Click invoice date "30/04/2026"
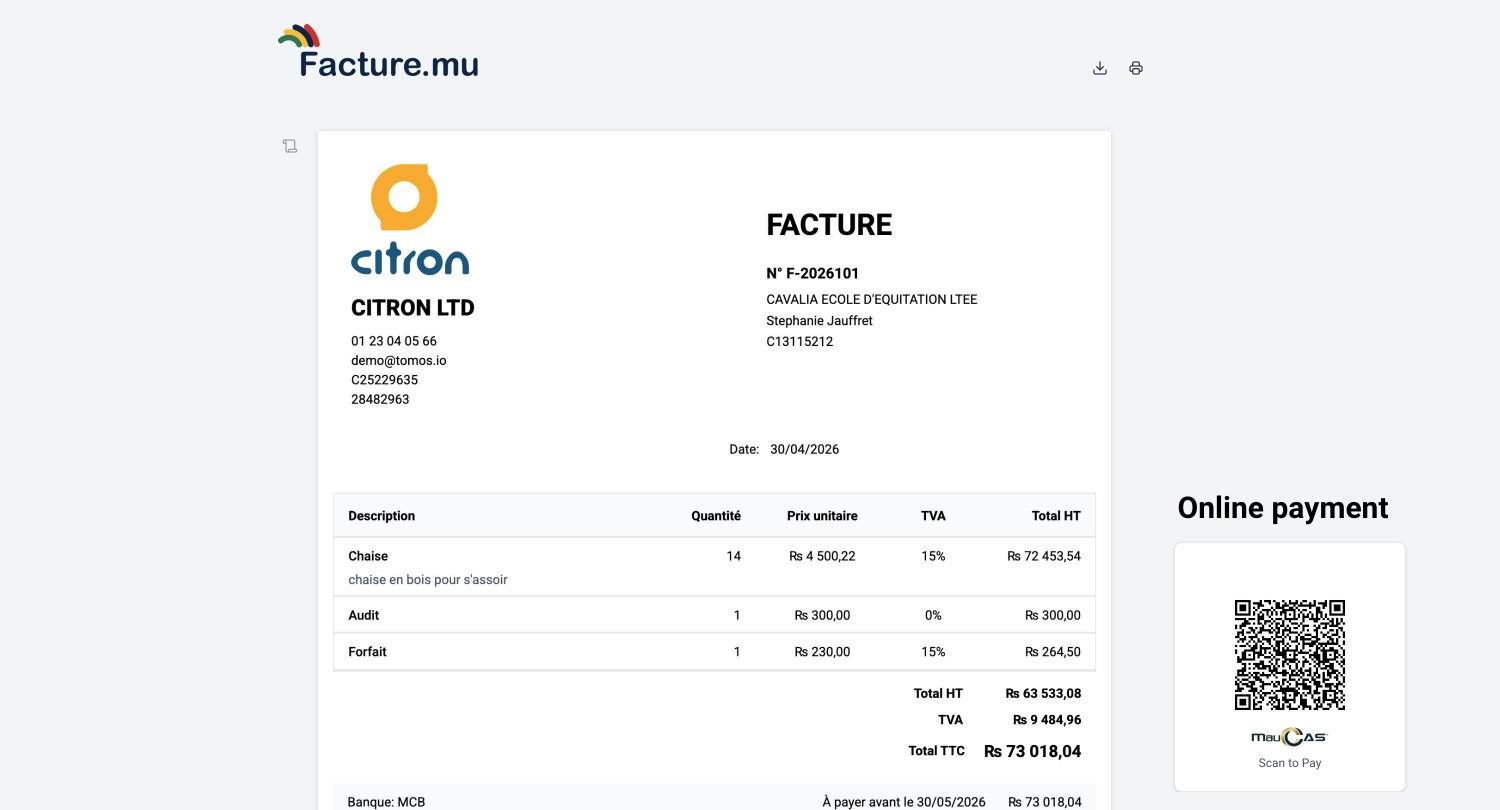This screenshot has height=810, width=1500. [x=805, y=449]
